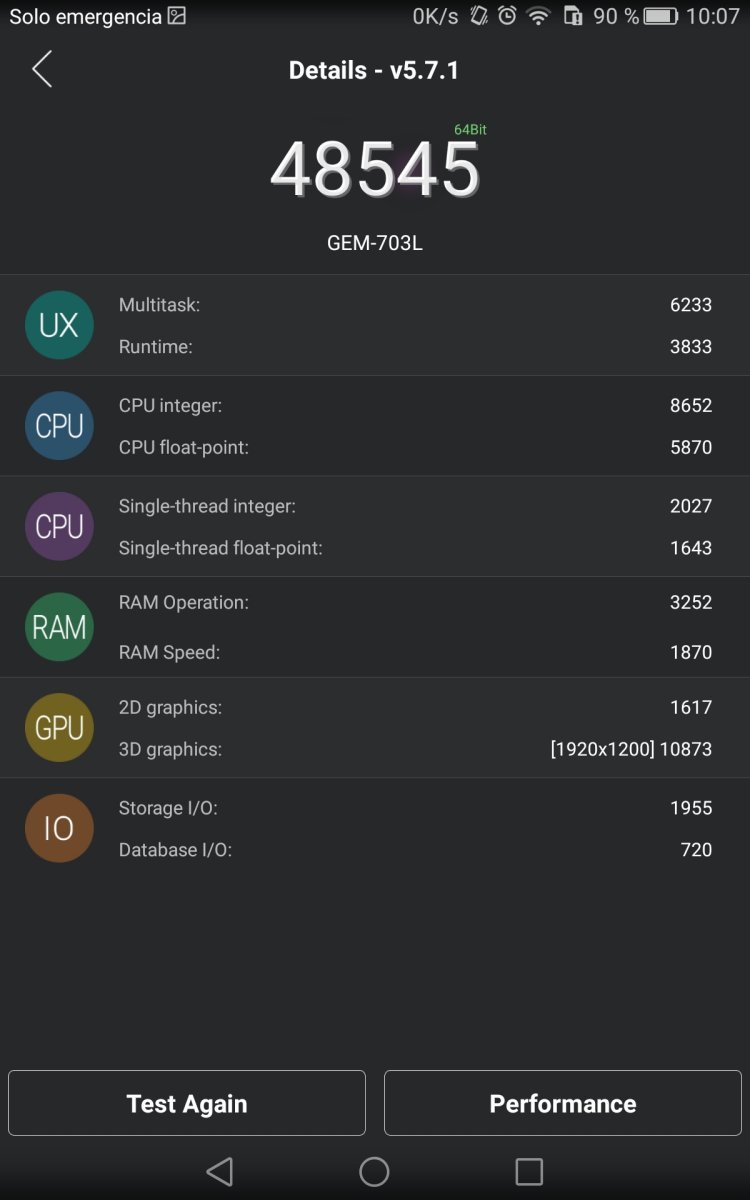The width and height of the screenshot is (750, 1200).
Task: Tap the green RAM category icon
Action: tap(59, 627)
